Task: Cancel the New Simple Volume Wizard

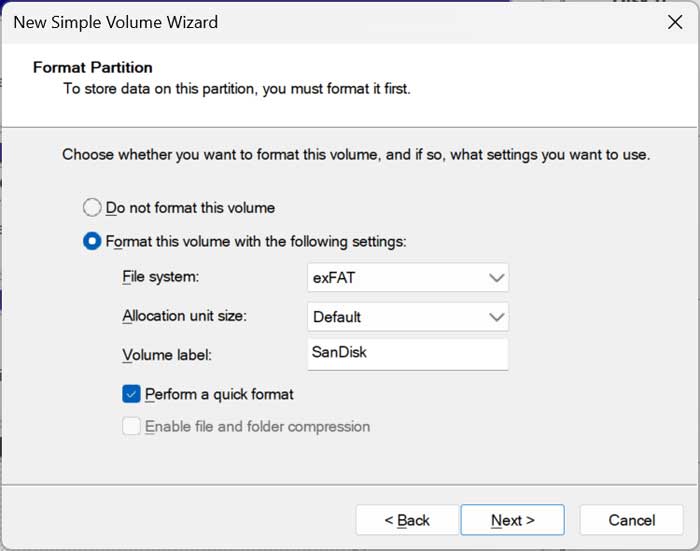Action: coord(631,520)
